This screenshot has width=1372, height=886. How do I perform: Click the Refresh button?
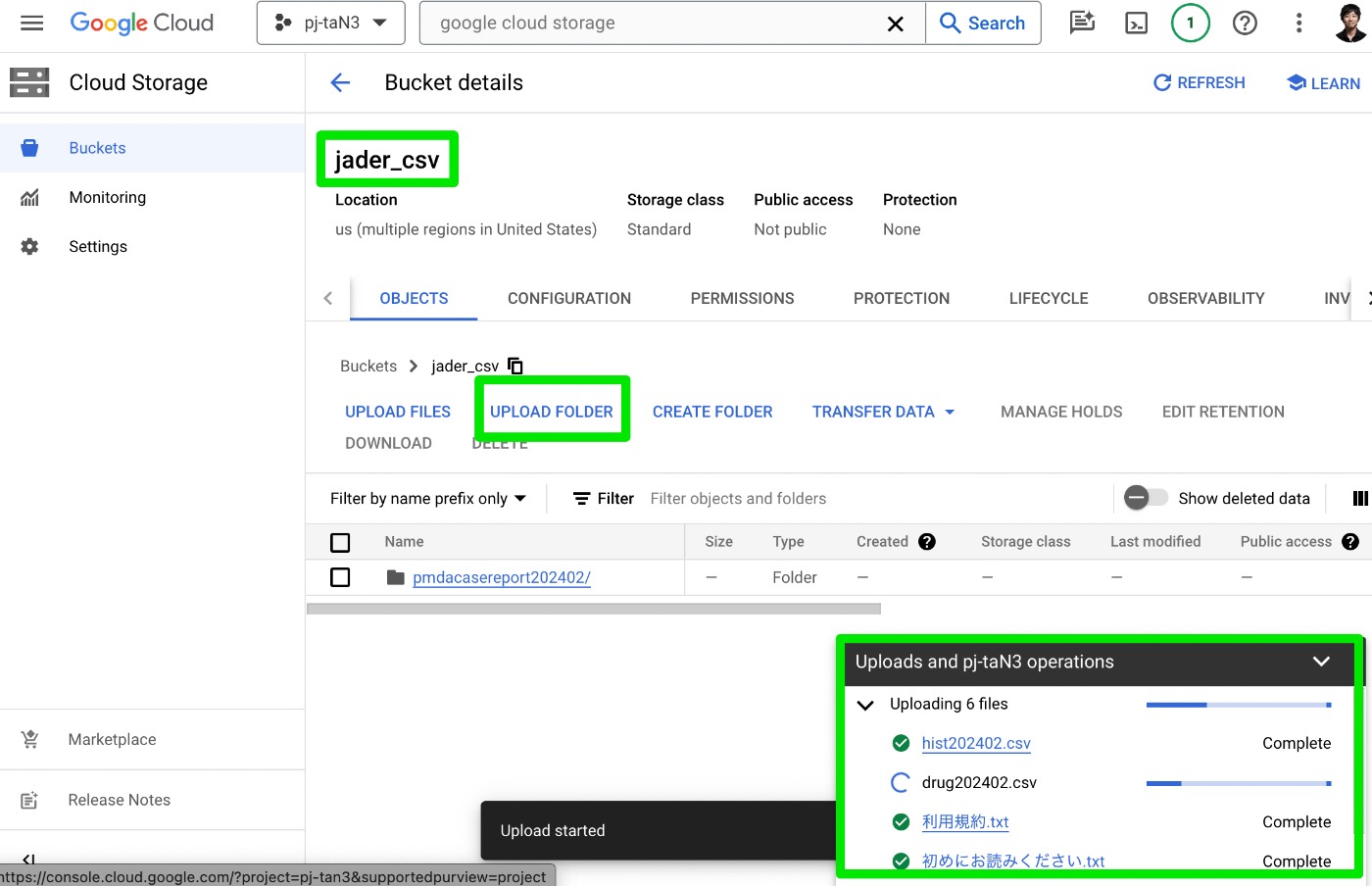[x=1200, y=83]
